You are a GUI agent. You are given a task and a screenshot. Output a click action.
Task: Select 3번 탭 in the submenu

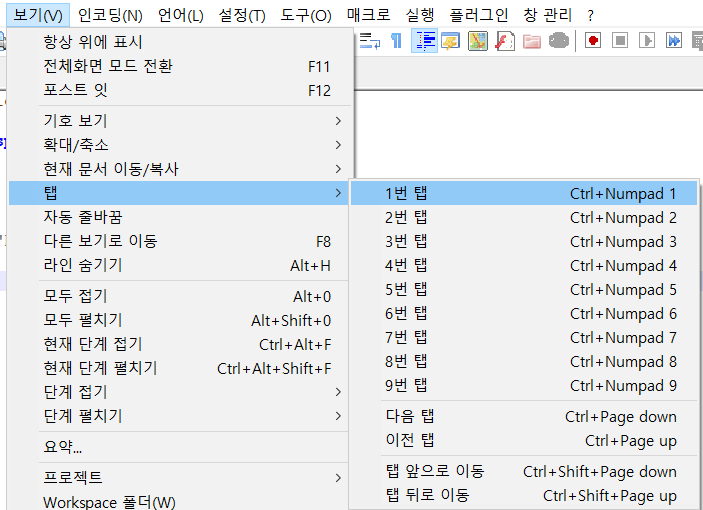[524, 242]
